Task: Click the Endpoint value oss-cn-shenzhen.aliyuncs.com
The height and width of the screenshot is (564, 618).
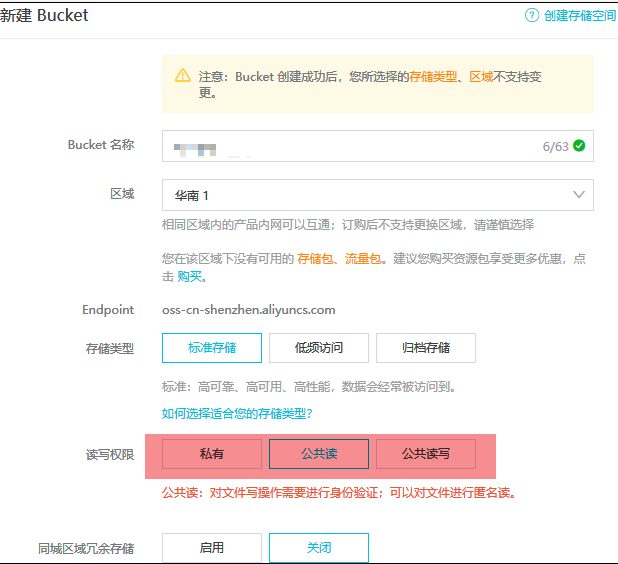Action: click(249, 310)
